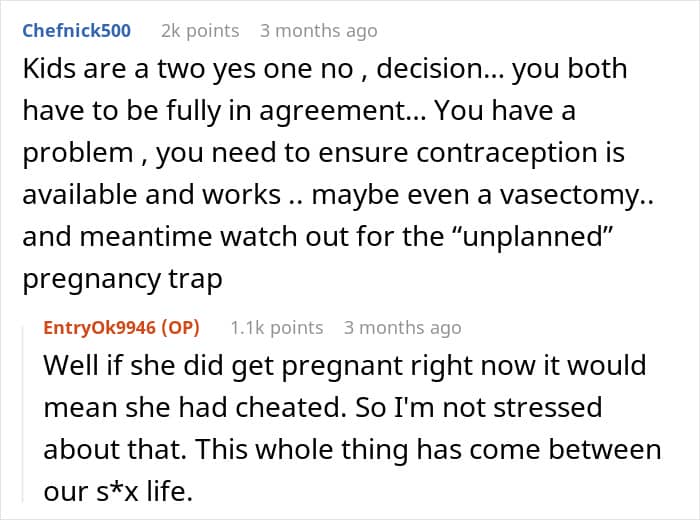Screen dimensions: 700x520
Task: Open Chefnick500's comment timestamp permalink
Action: click(x=319, y=31)
